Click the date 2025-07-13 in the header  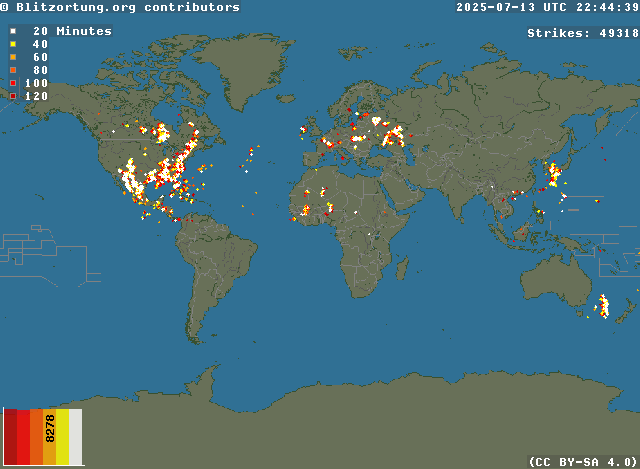point(496,7)
